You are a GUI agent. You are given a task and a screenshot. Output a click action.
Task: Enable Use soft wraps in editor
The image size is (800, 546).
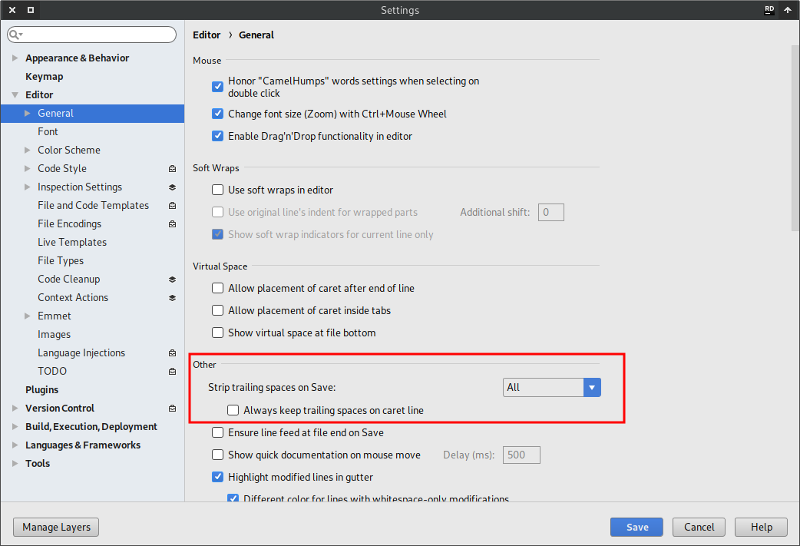[x=218, y=190]
